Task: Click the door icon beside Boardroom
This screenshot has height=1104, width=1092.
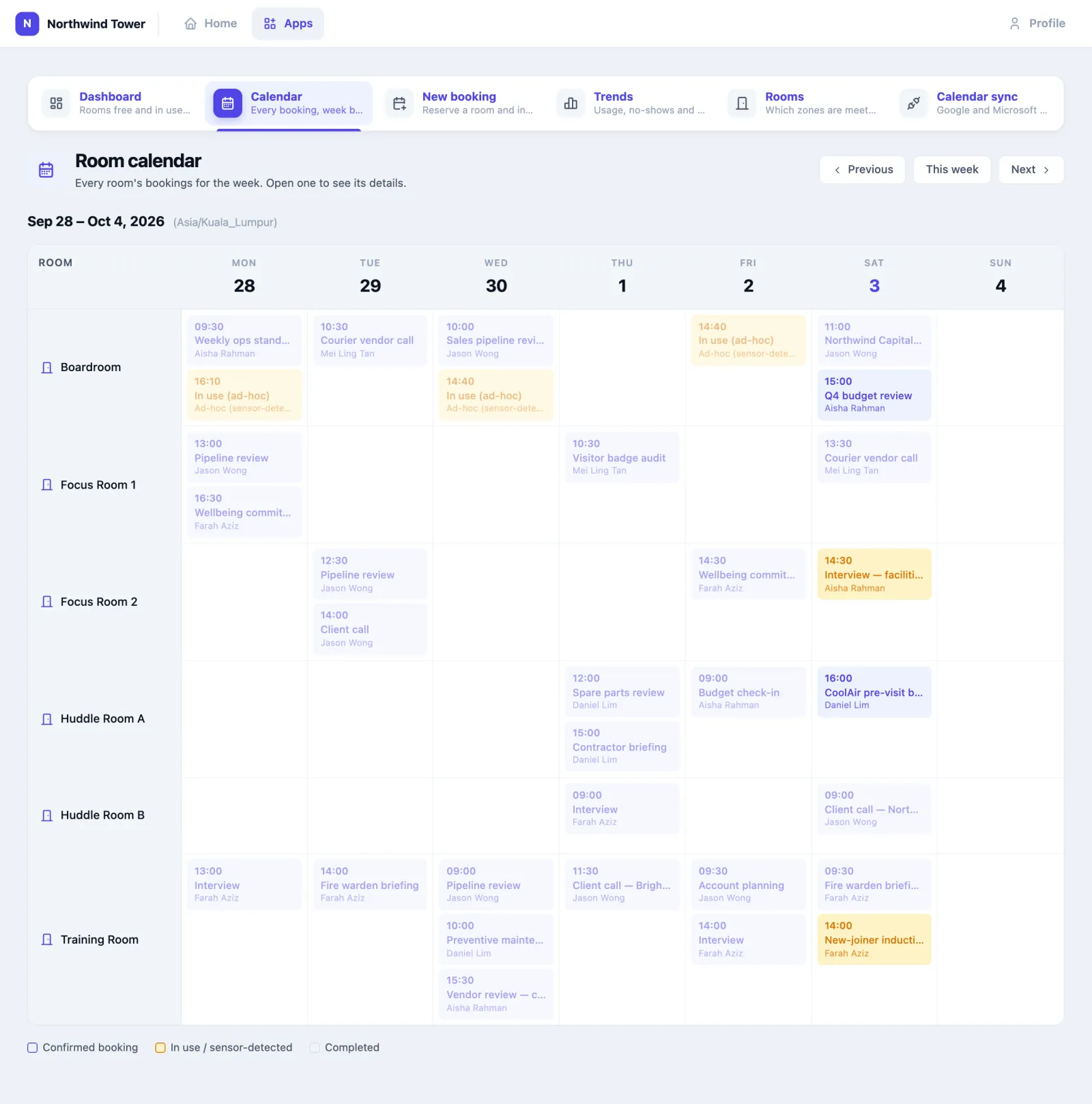Action: (x=47, y=367)
